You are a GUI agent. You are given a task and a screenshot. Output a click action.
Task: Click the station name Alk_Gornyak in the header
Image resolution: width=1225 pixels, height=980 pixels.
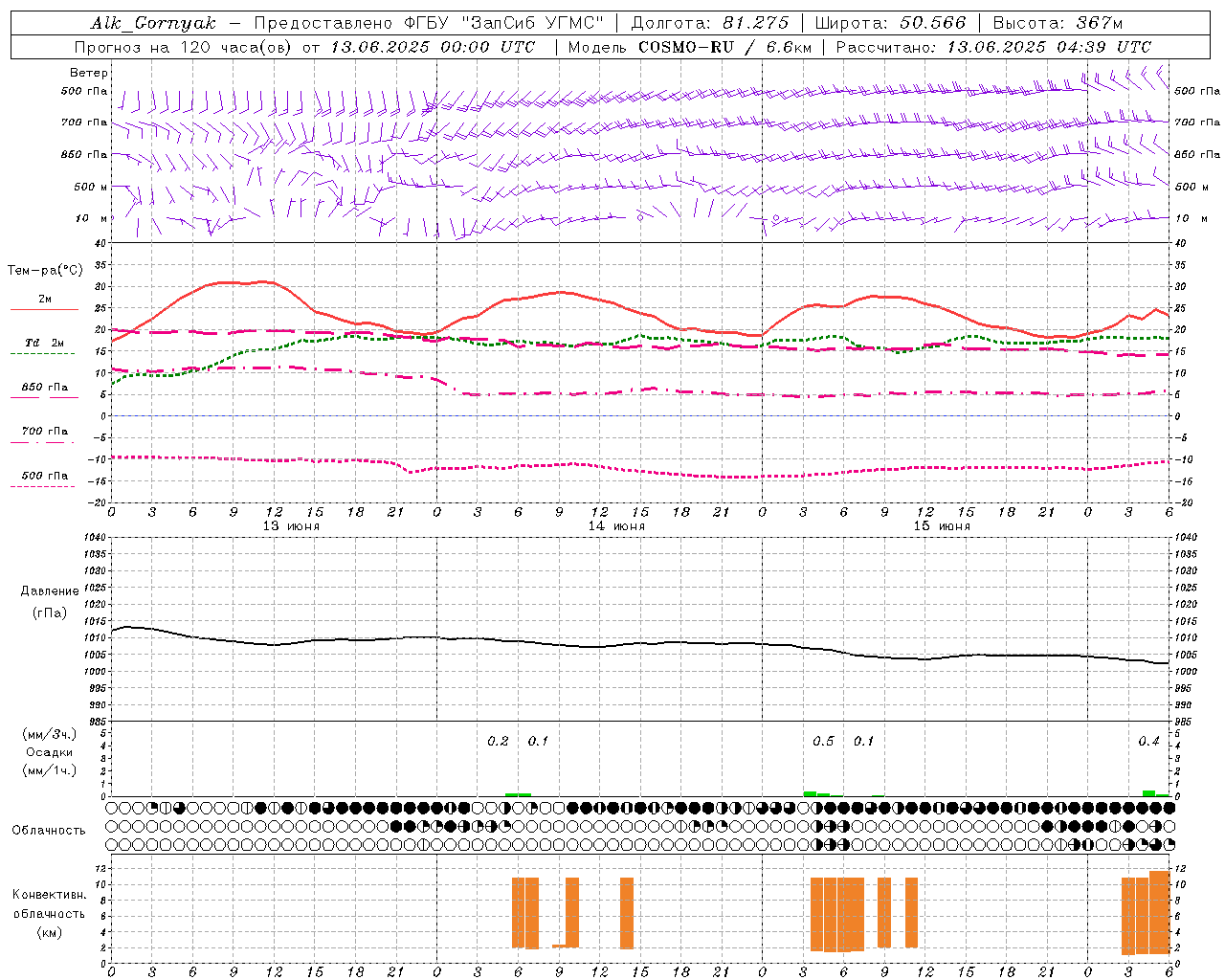[153, 23]
